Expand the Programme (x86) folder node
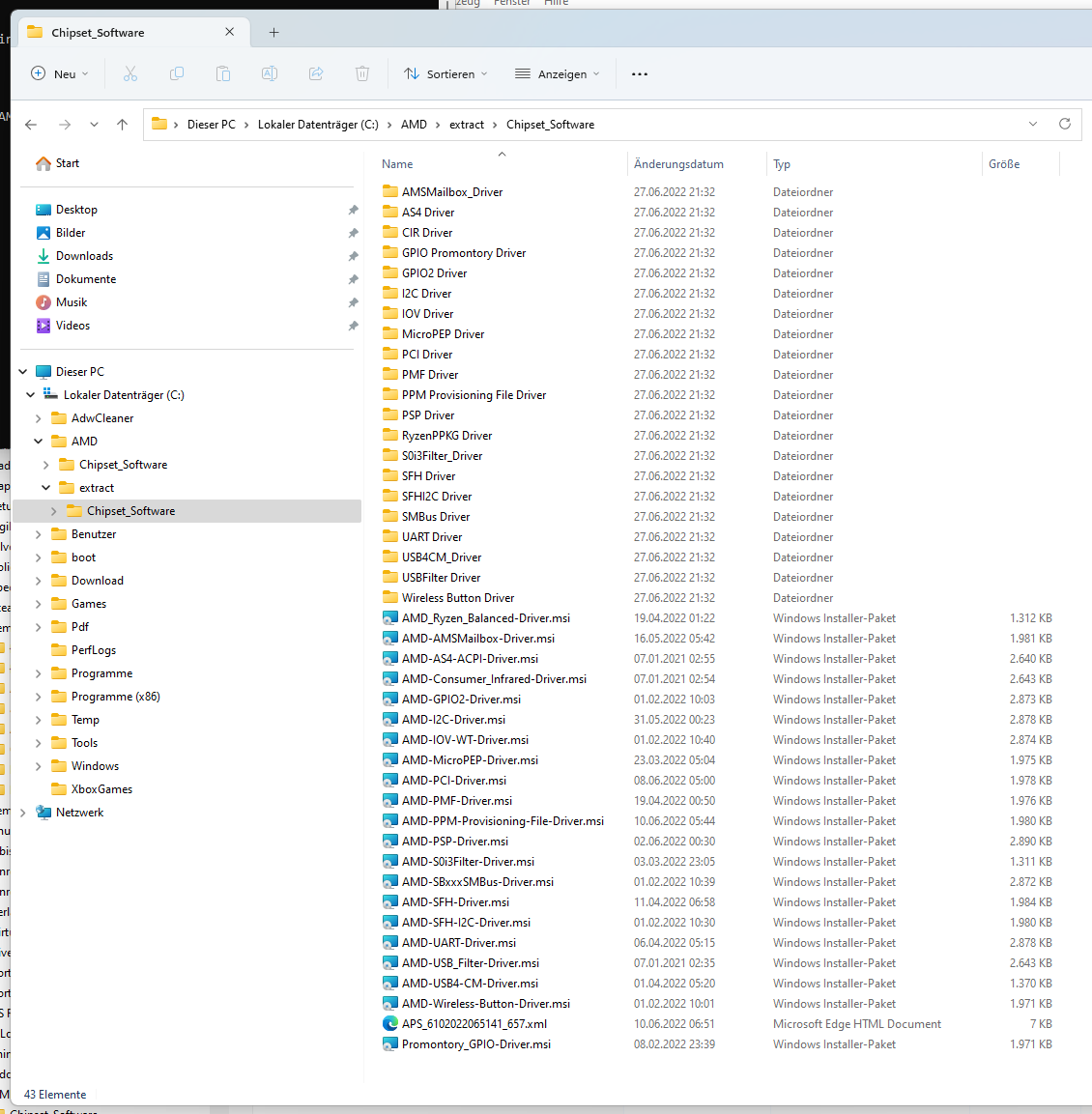The width and height of the screenshot is (1092, 1114). pos(39,697)
